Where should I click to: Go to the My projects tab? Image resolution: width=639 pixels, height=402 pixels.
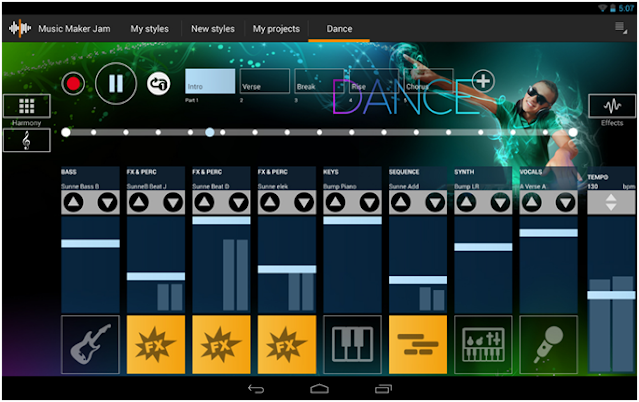point(276,29)
